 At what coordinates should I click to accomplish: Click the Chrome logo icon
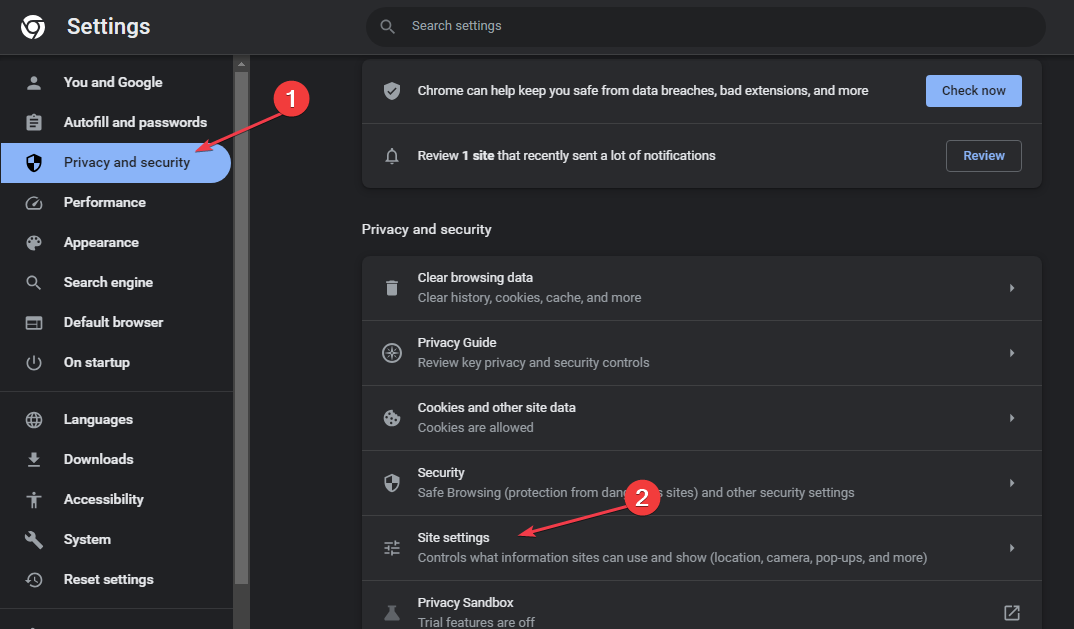click(x=33, y=27)
